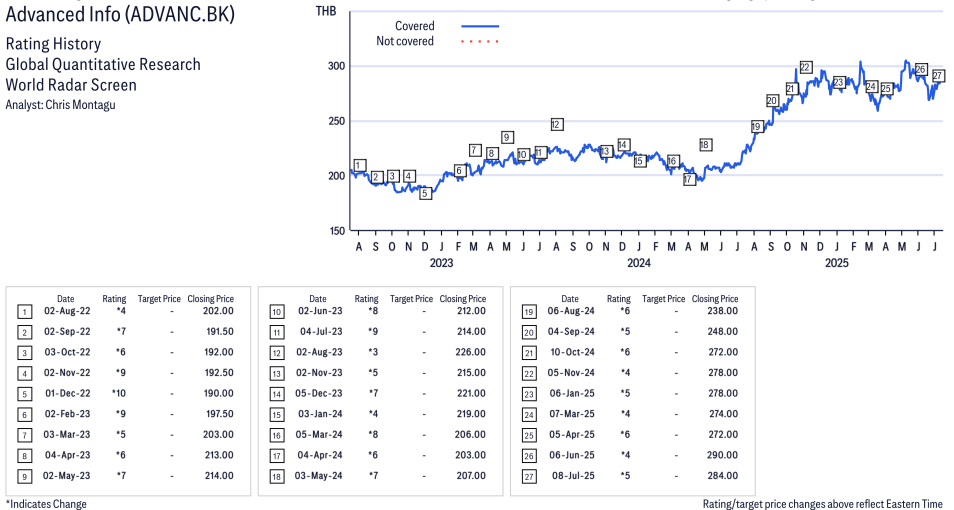Click the 04-Apr-23 date cell

point(67,455)
